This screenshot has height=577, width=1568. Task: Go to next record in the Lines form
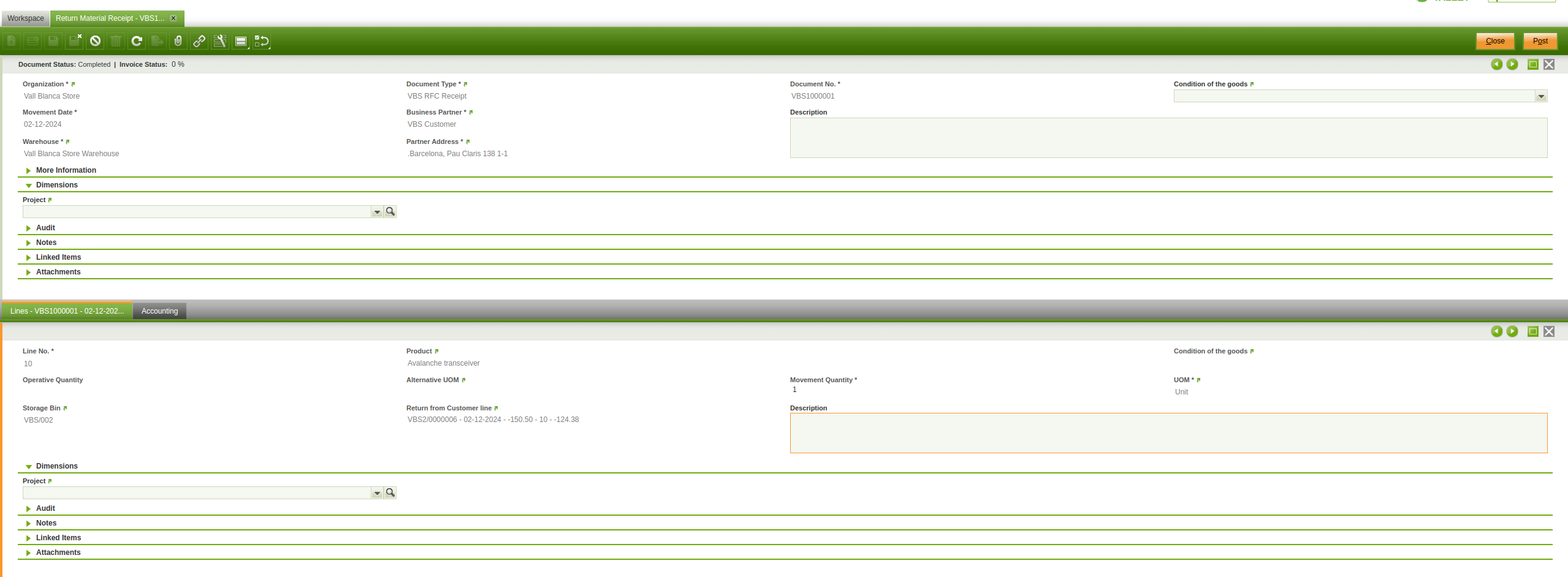coord(1512,331)
